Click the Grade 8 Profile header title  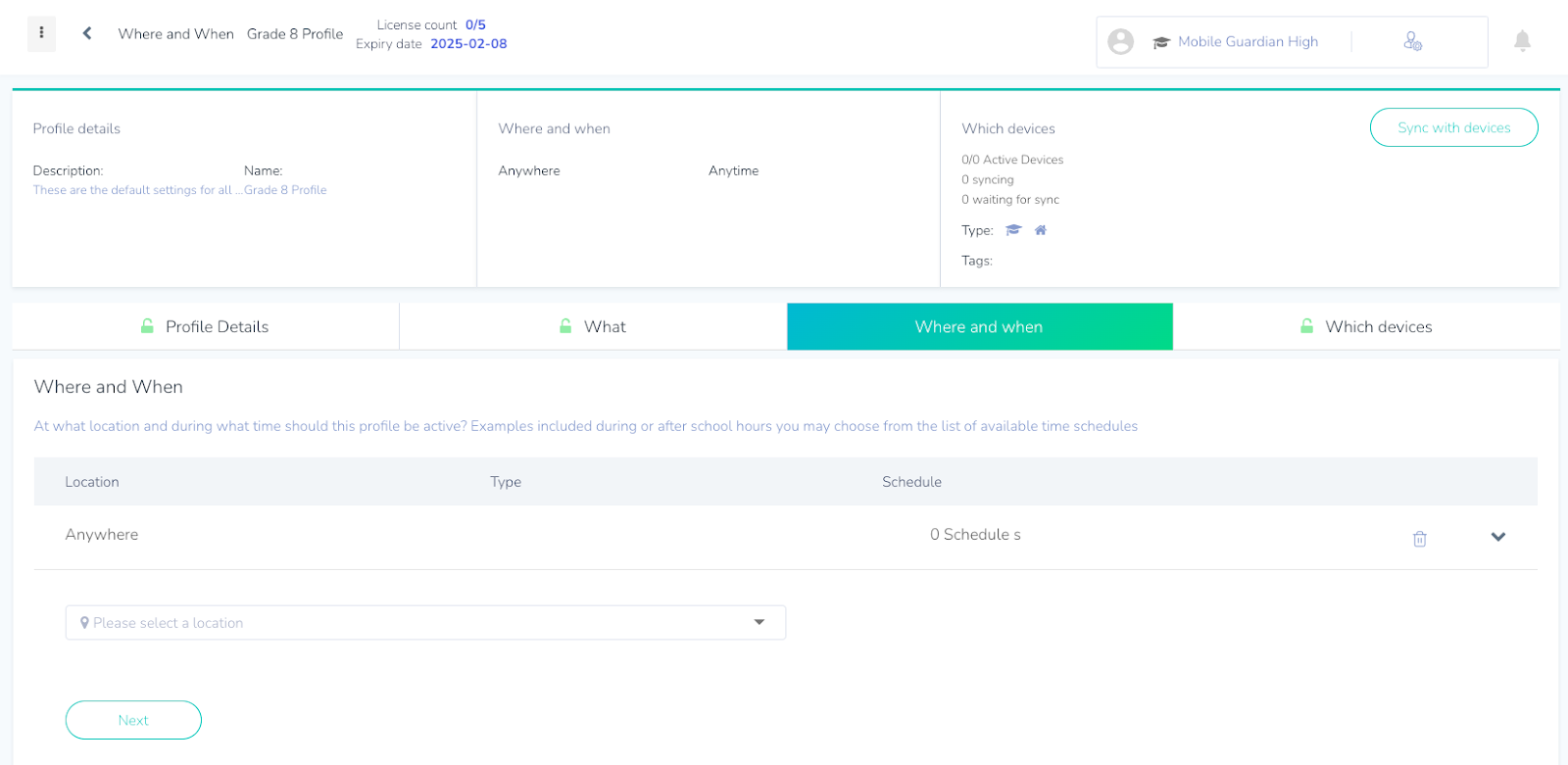coord(295,33)
